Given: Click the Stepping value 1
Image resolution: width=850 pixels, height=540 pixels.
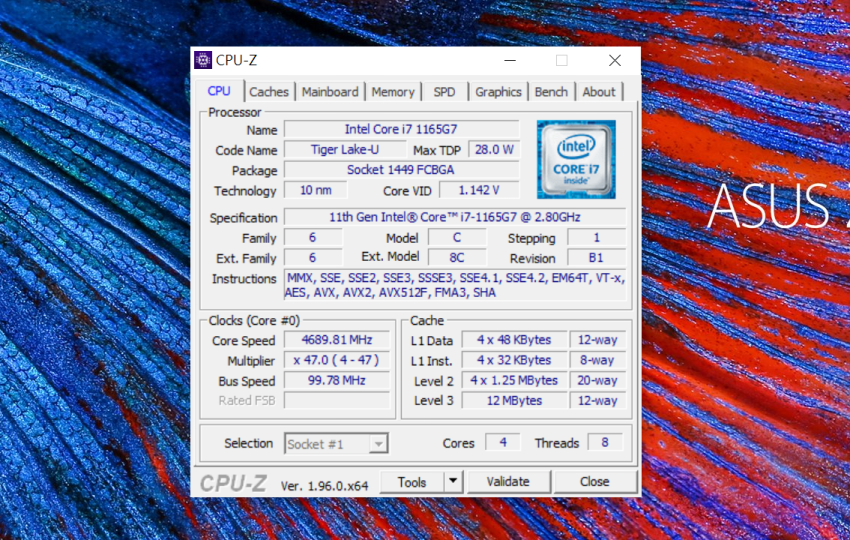Looking at the screenshot, I should click(596, 237).
